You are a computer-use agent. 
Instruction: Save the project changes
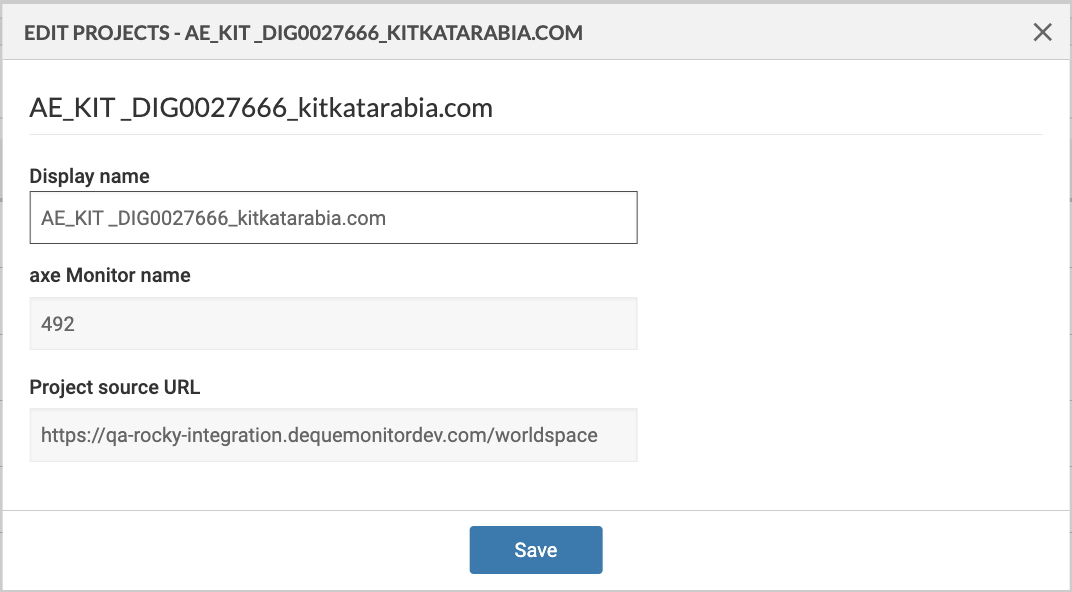pos(535,550)
